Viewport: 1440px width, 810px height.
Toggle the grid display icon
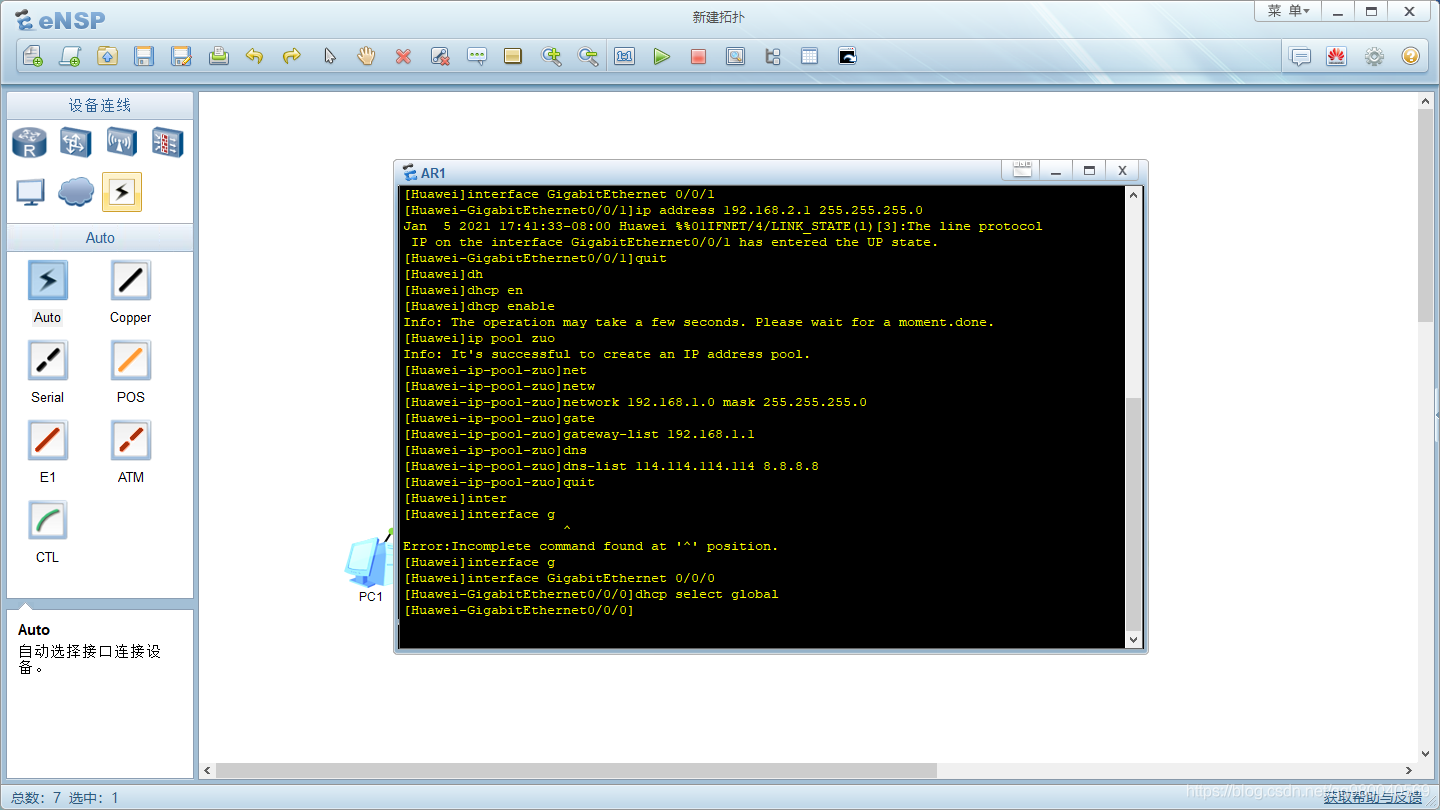(x=809, y=56)
